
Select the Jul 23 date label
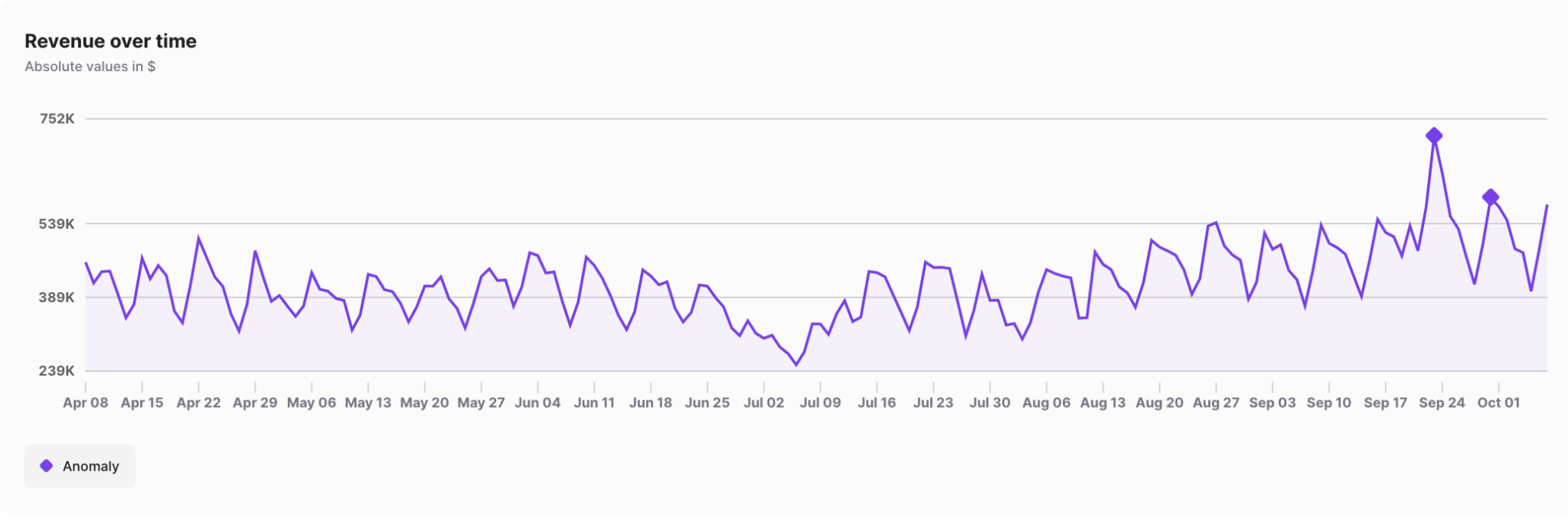click(933, 402)
